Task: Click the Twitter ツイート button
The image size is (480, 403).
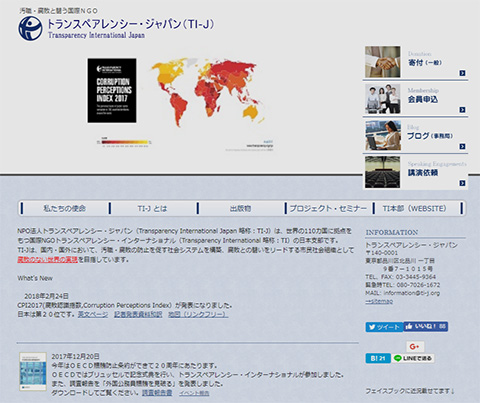Action: point(384,327)
